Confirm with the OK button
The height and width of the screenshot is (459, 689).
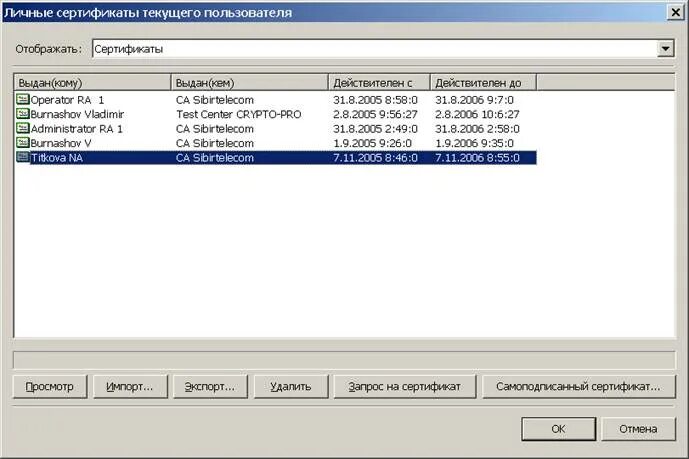(x=558, y=429)
